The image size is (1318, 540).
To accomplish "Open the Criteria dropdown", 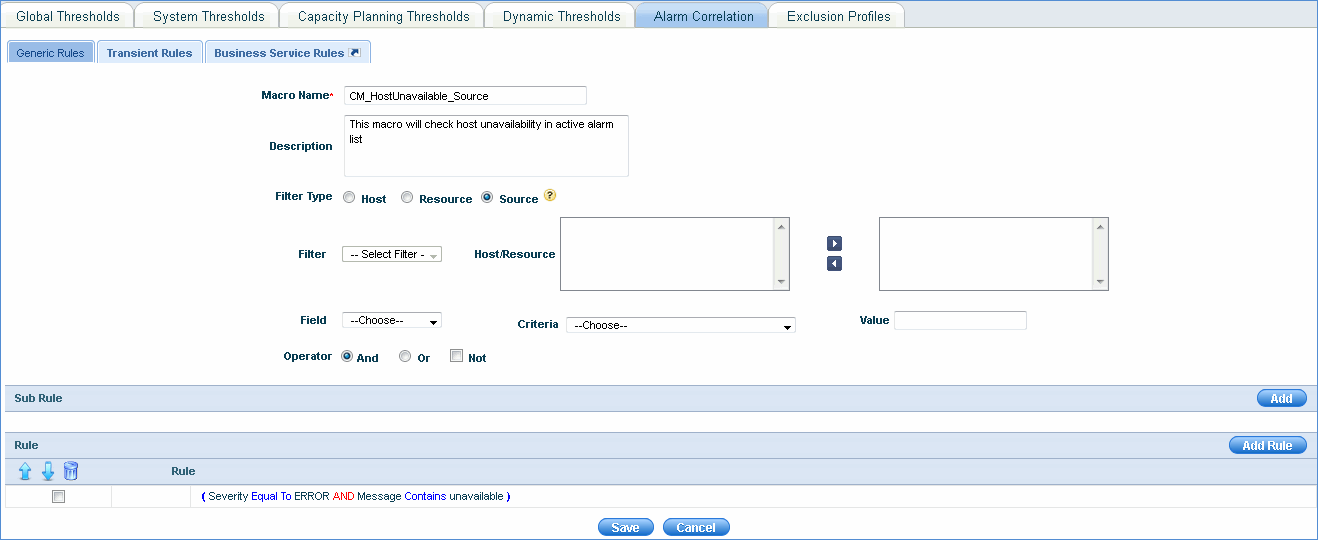I will point(680,325).
